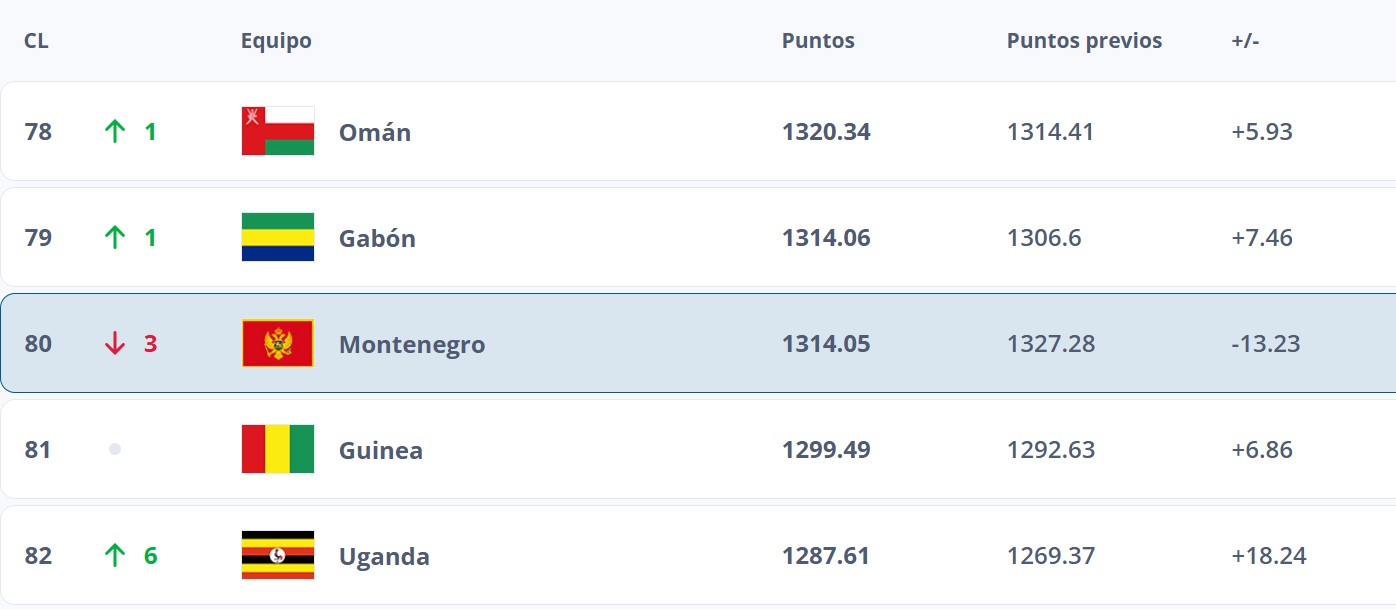The image size is (1396, 609).
Task: Click the CL column header
Action: pyautogui.click(x=36, y=41)
